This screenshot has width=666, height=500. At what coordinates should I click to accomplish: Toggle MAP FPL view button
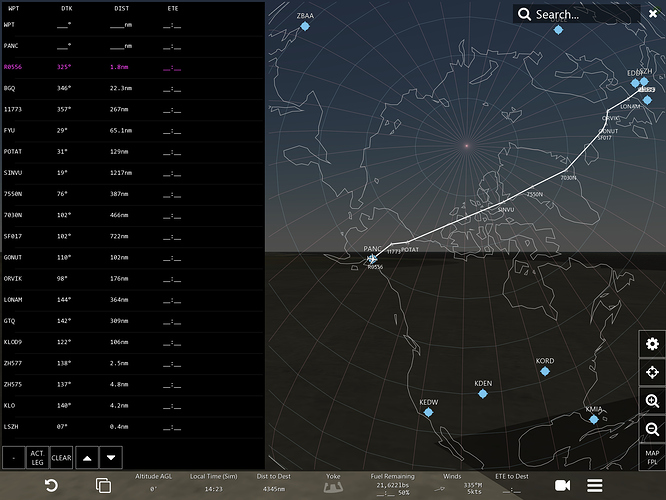[x=652, y=457]
